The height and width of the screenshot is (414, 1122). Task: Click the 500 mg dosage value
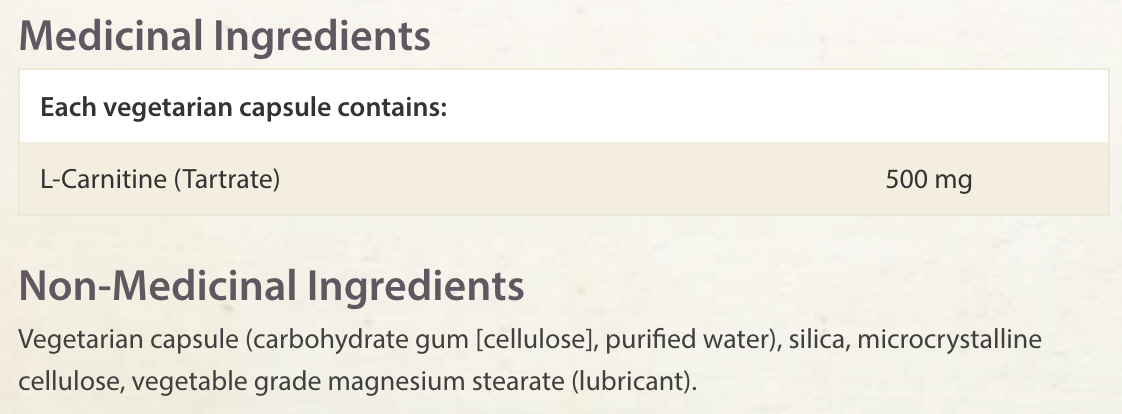pyautogui.click(x=928, y=180)
